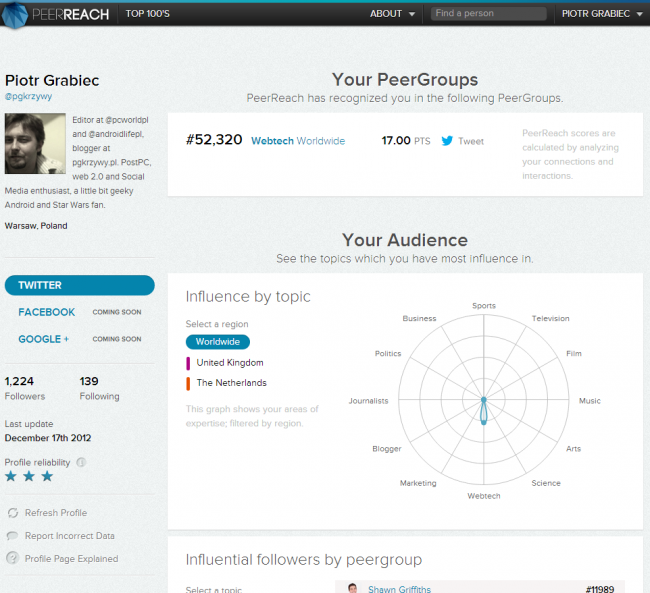Click the PeerReach logo icon

pyautogui.click(x=15, y=15)
